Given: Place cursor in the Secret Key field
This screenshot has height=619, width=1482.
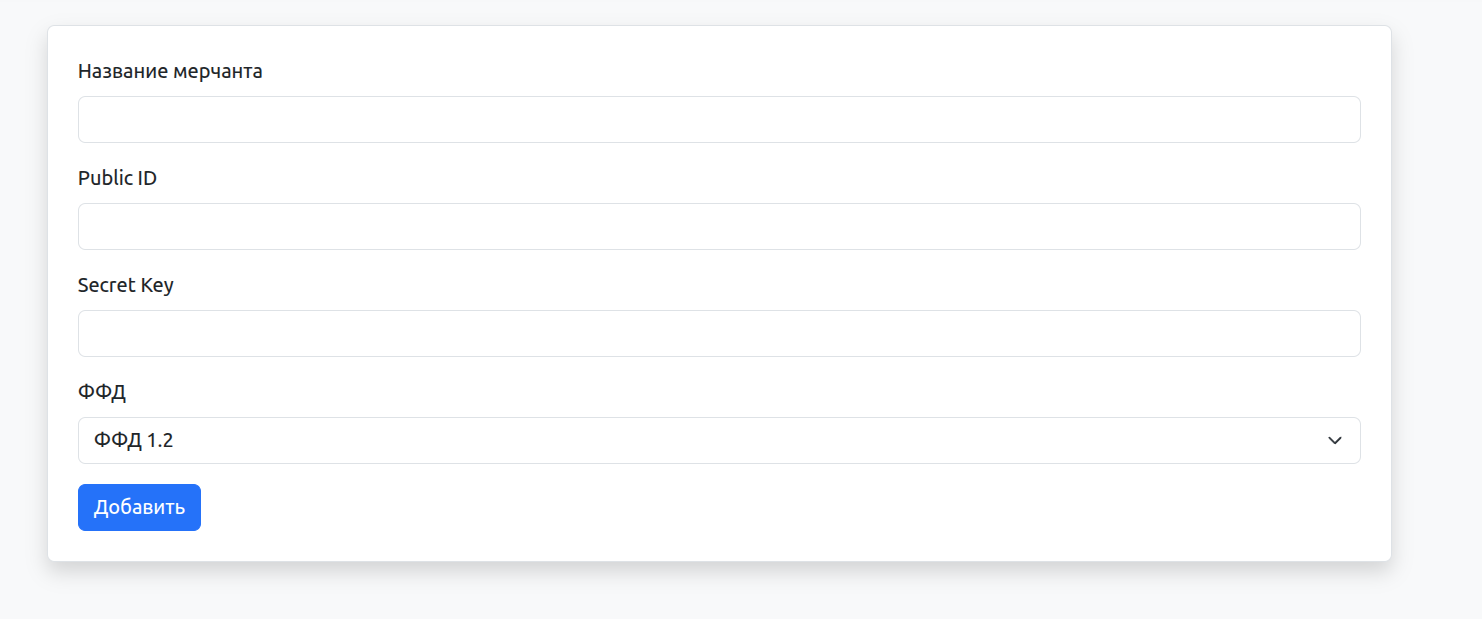Looking at the screenshot, I should coord(718,334).
